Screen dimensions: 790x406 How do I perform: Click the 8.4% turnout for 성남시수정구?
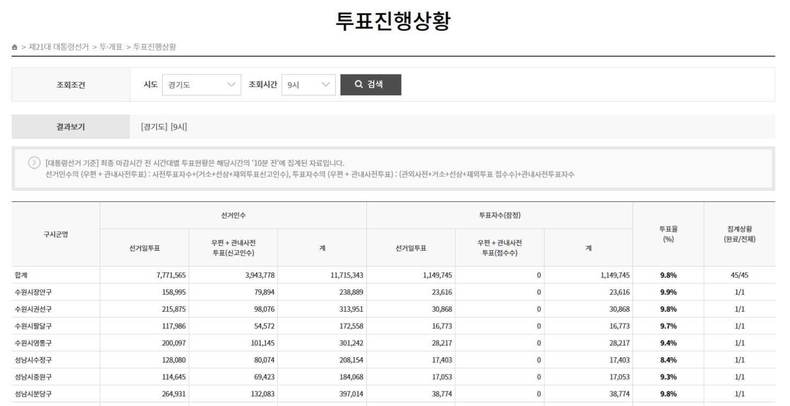click(x=668, y=360)
